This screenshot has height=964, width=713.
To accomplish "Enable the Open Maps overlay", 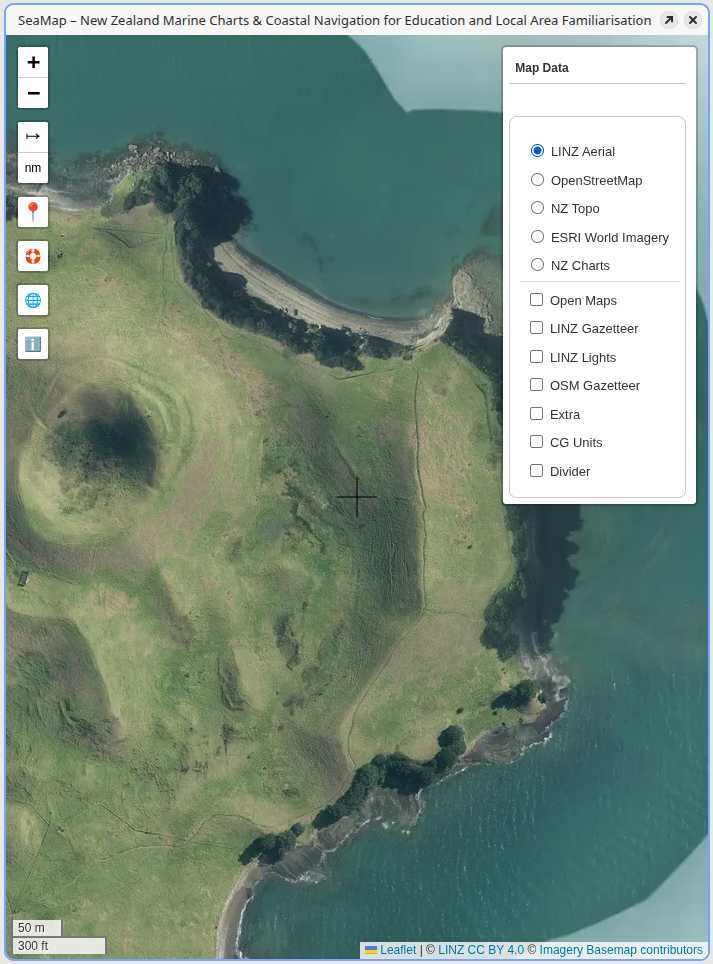I will coord(536,300).
